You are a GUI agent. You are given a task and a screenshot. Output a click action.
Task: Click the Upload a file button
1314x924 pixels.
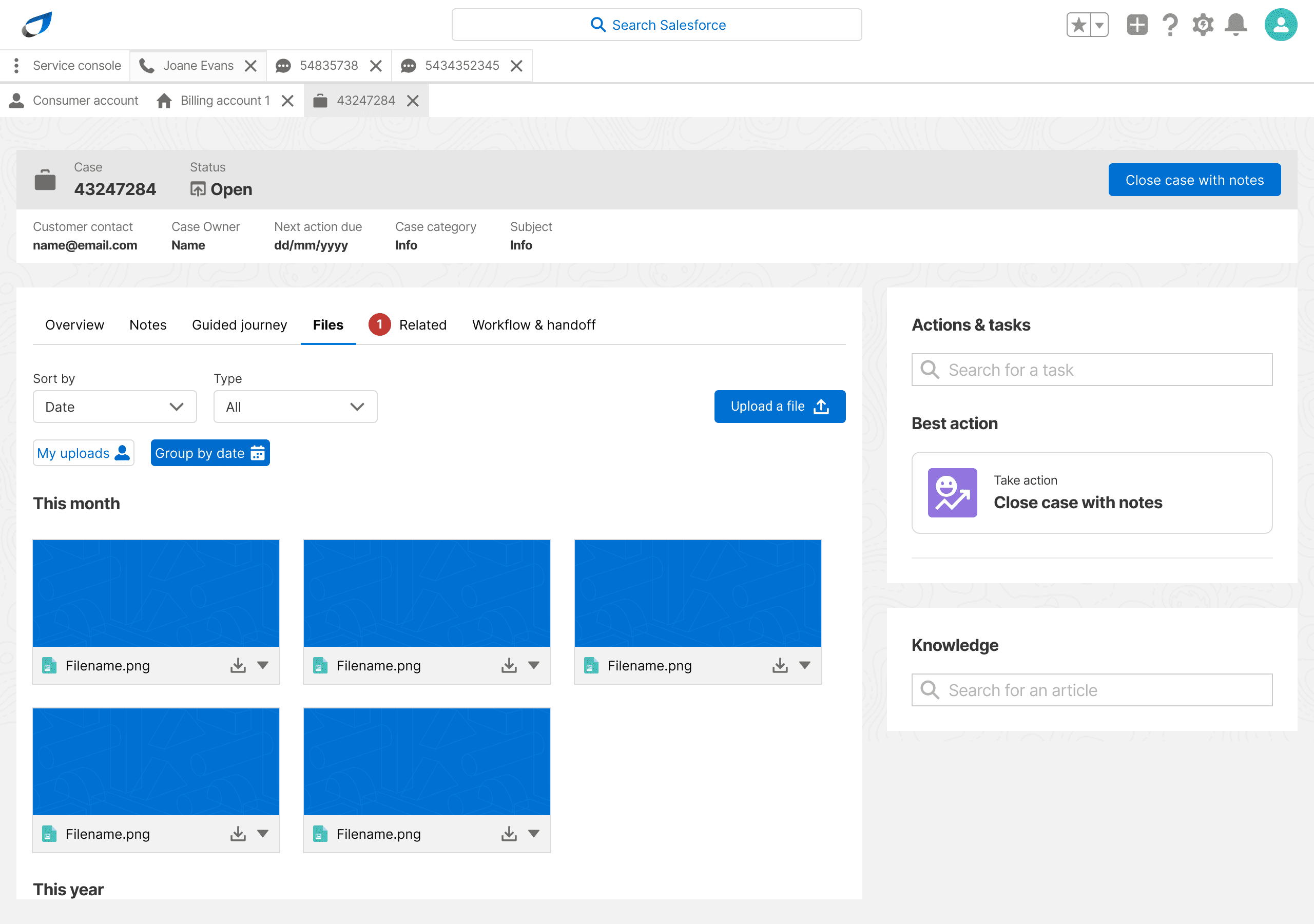[780, 407]
